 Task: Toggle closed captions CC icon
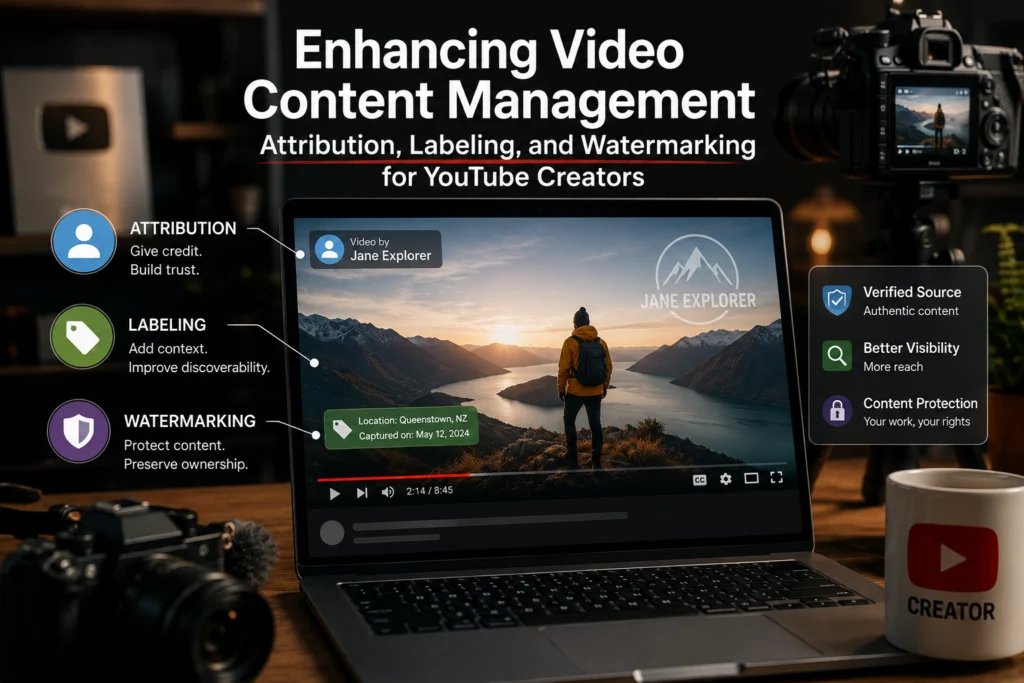click(x=699, y=480)
